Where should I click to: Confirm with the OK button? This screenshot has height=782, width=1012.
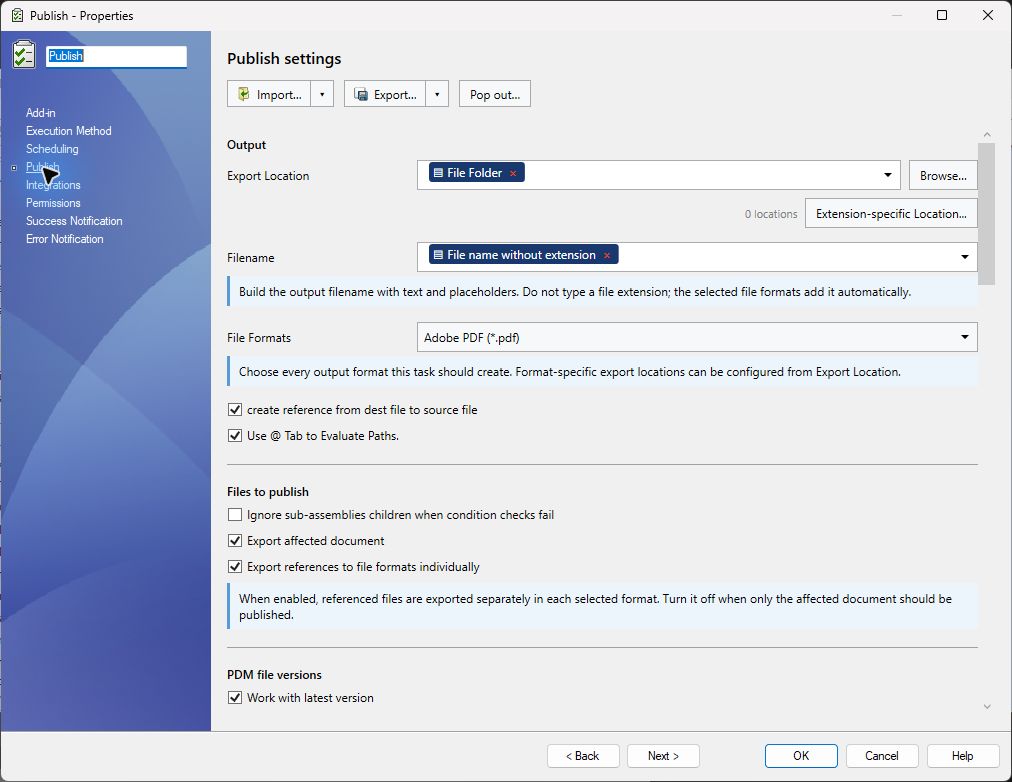(801, 756)
